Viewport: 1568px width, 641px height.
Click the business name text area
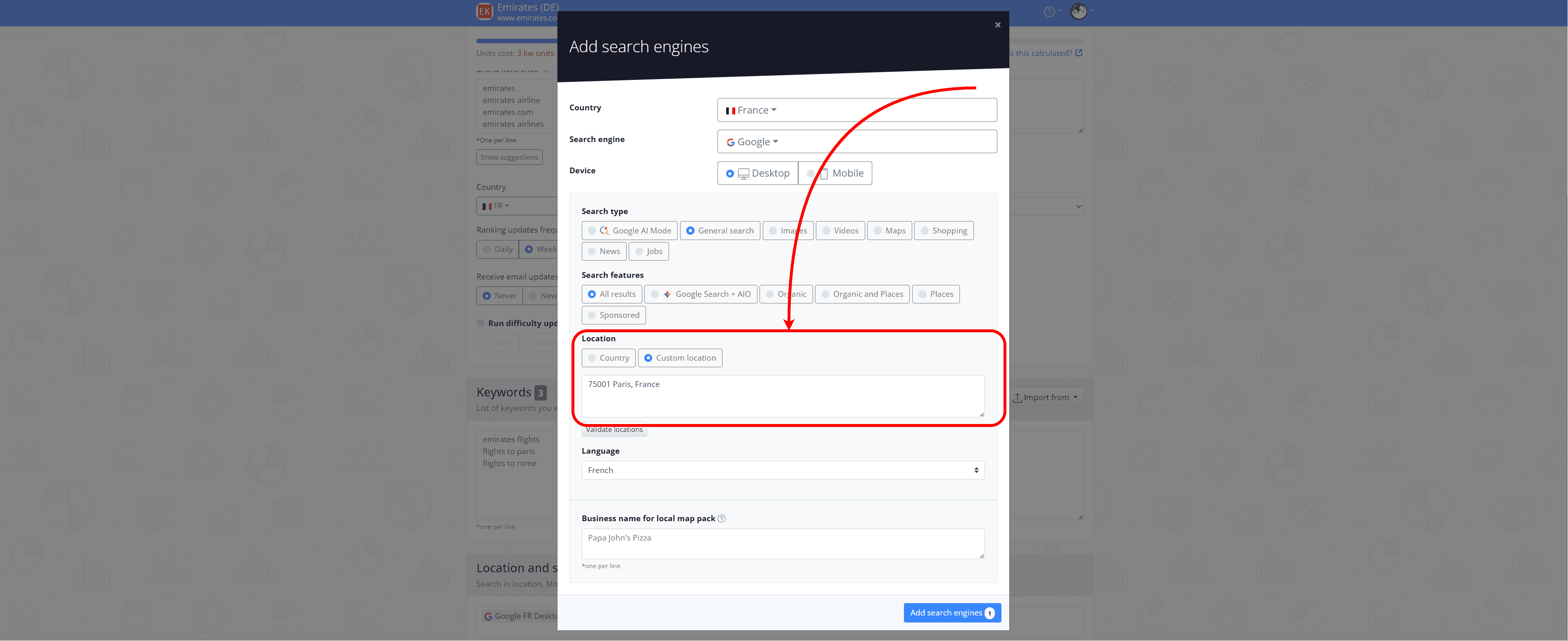coord(783,544)
